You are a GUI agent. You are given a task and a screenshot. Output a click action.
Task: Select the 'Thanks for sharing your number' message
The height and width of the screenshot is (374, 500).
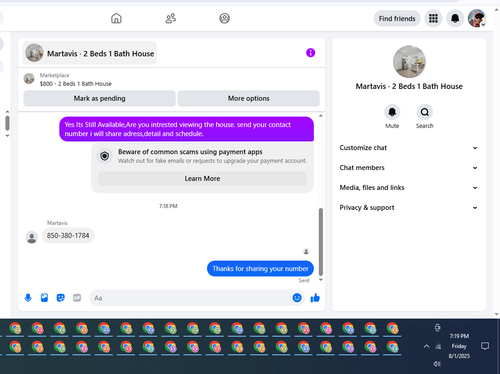coord(260,269)
